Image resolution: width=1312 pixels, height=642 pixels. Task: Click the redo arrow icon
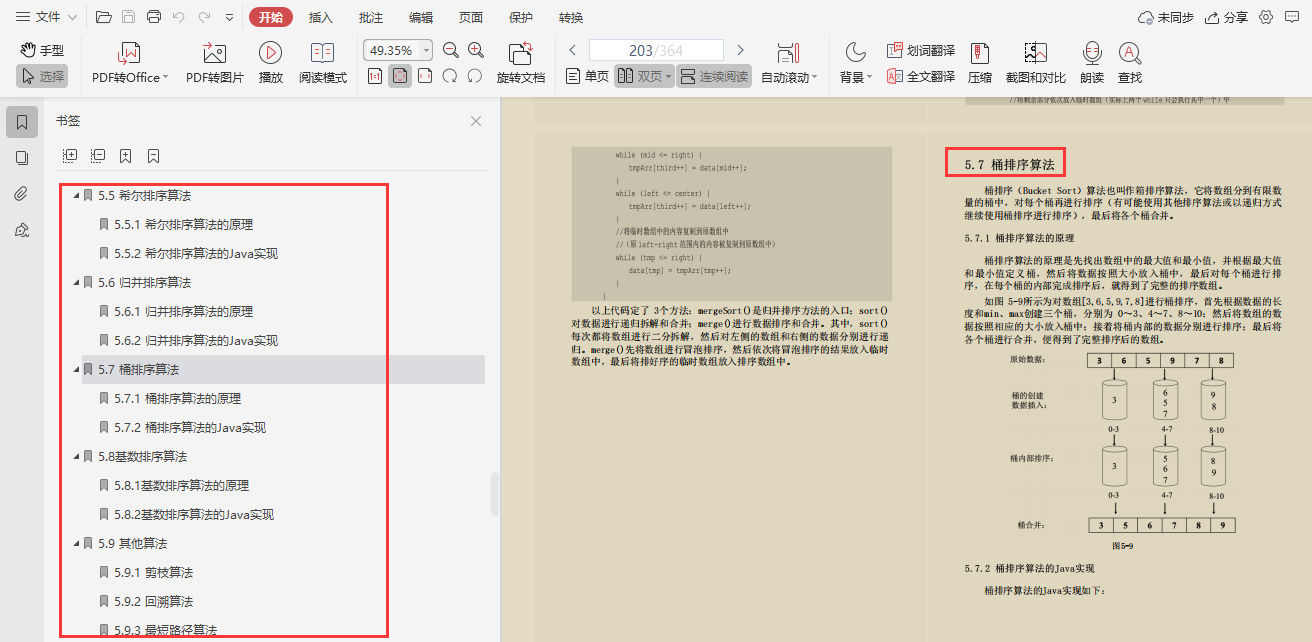point(204,17)
